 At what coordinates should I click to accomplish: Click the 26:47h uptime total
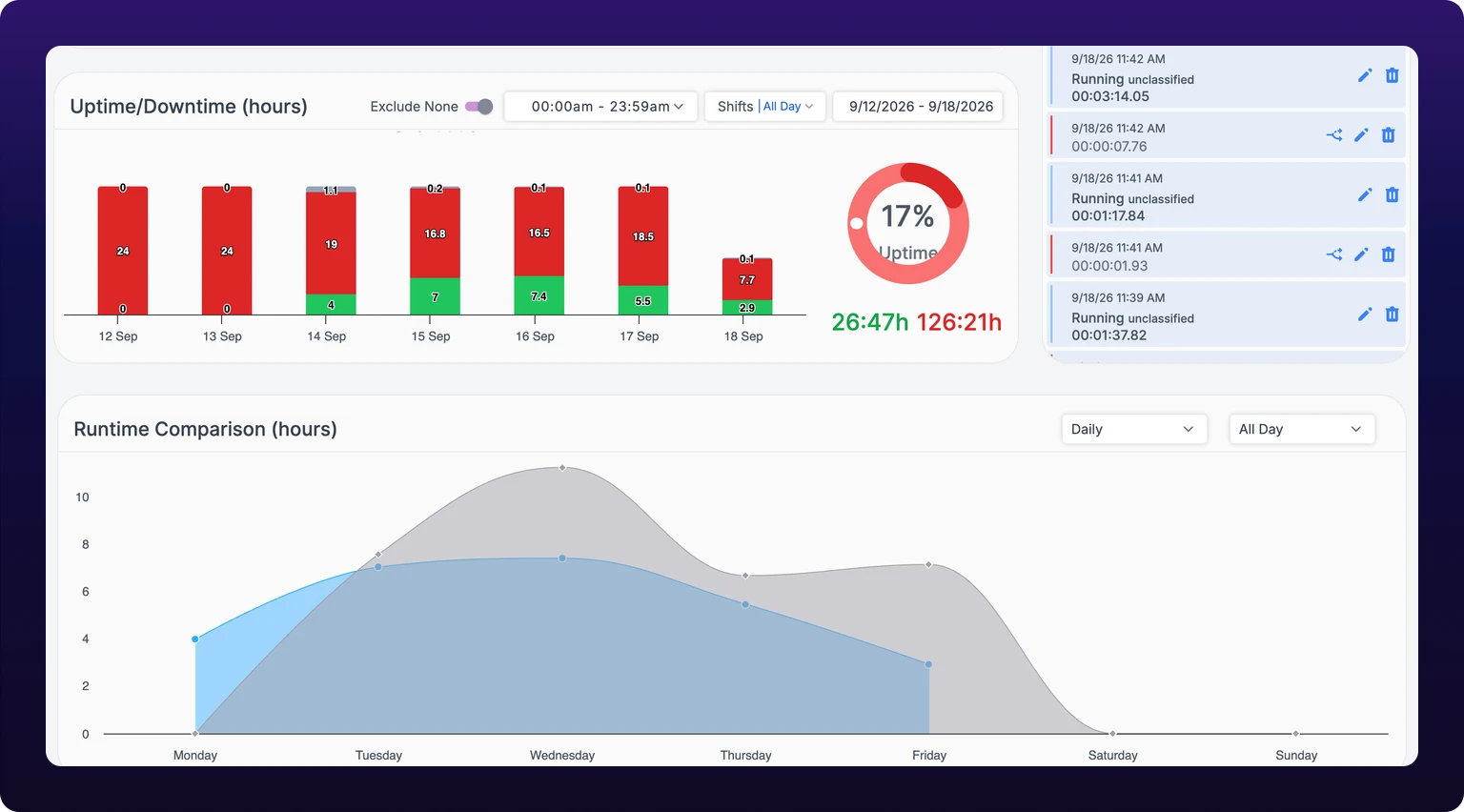(x=870, y=322)
